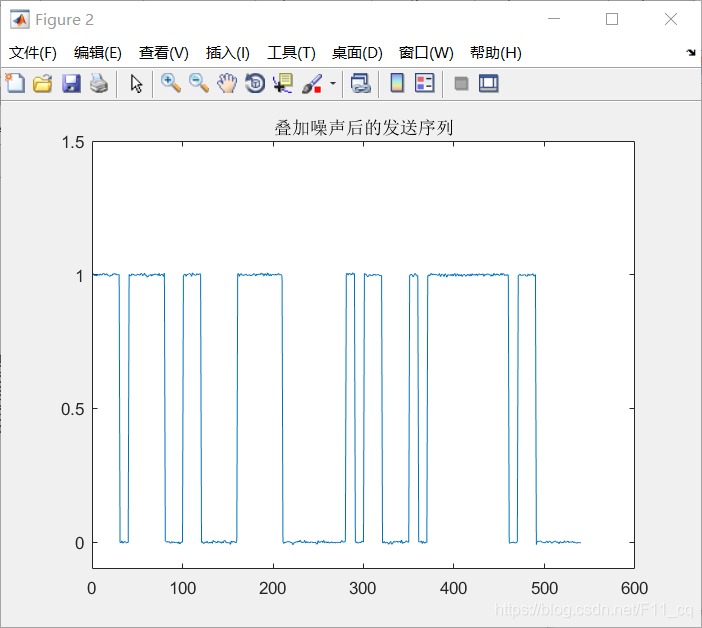Click the MATLAB logo in the title bar
The image size is (702, 628).
20,20
